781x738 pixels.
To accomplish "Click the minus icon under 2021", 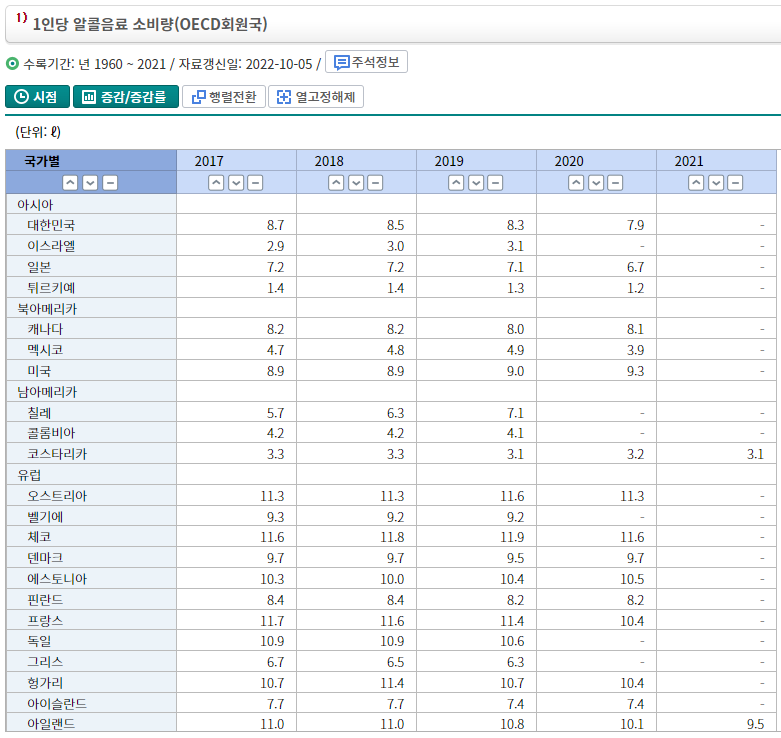I will tap(735, 183).
